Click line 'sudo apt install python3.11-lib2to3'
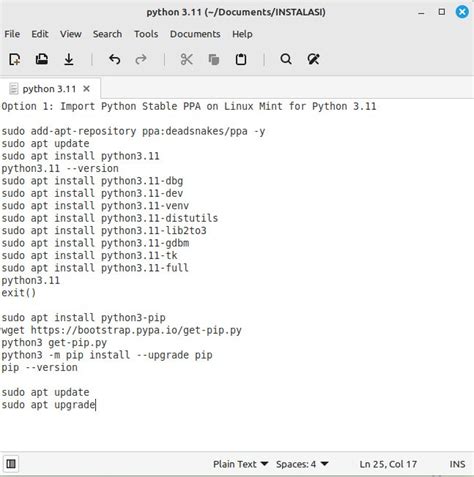 click(x=104, y=231)
